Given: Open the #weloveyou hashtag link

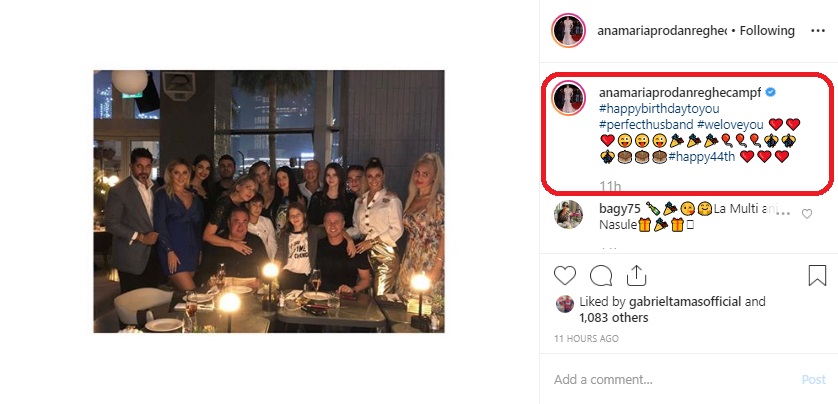Looking at the screenshot, I should pyautogui.click(x=730, y=124).
